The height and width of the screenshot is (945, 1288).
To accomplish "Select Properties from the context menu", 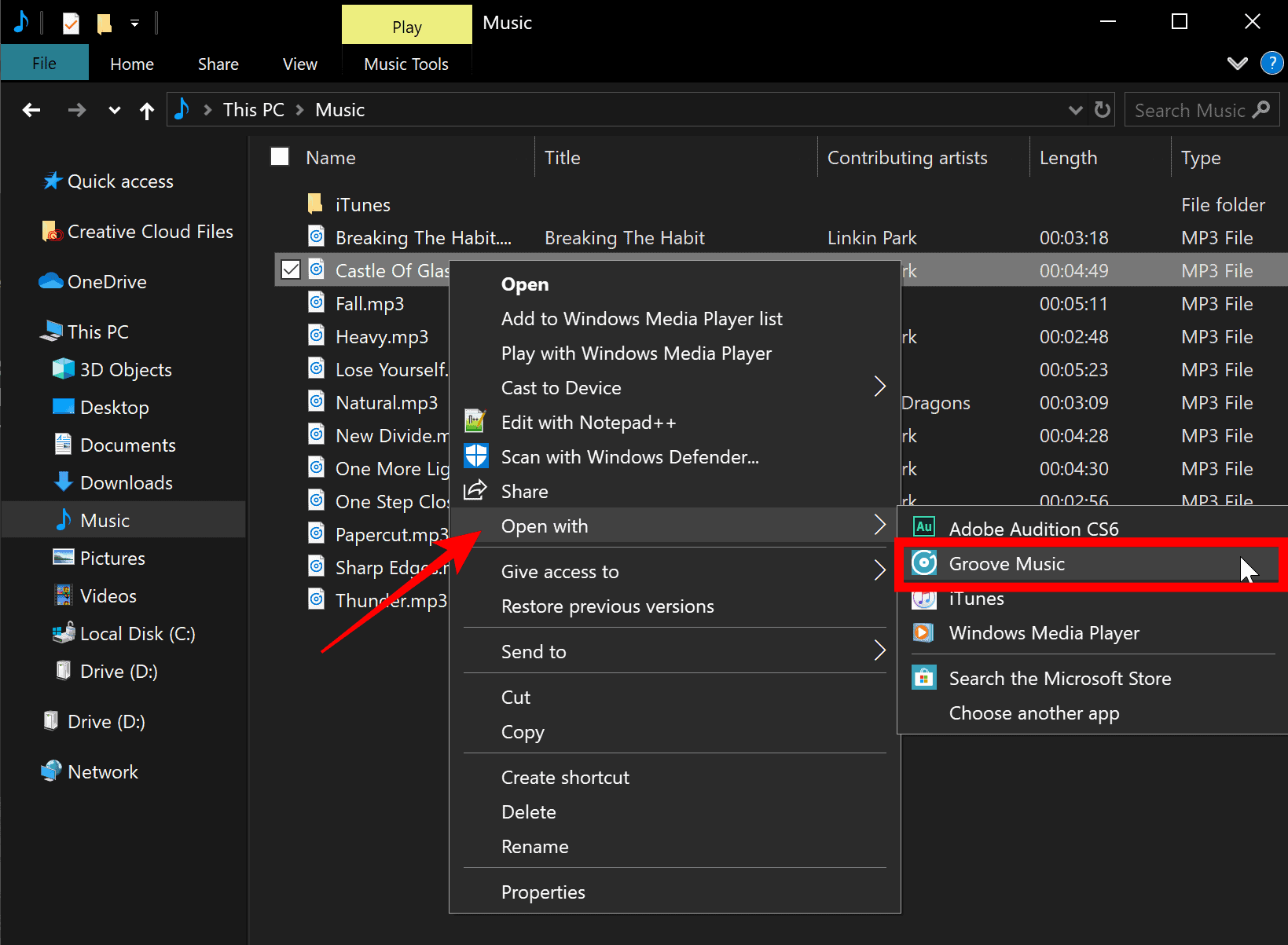I will point(543,892).
